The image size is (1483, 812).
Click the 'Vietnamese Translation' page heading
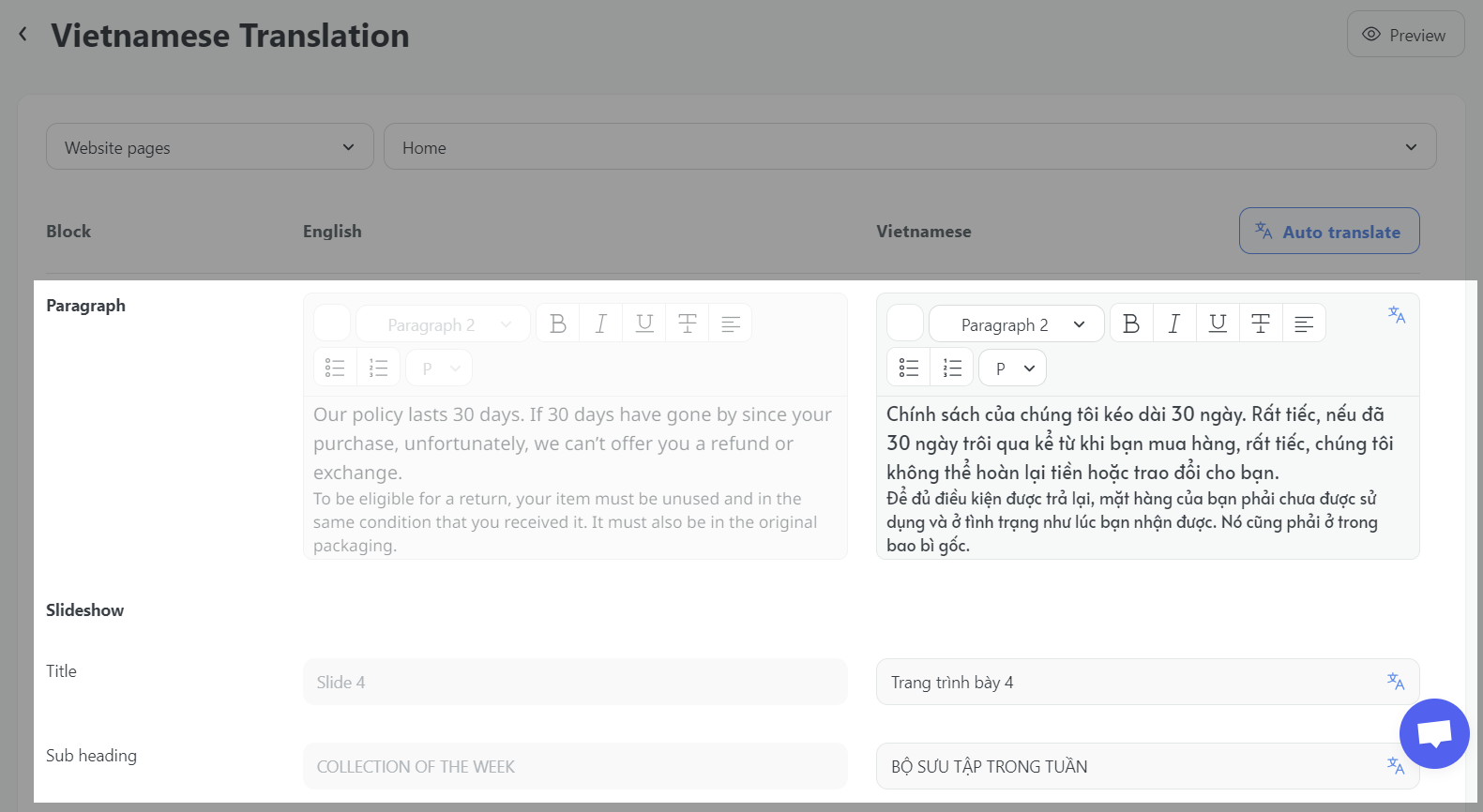pos(230,36)
